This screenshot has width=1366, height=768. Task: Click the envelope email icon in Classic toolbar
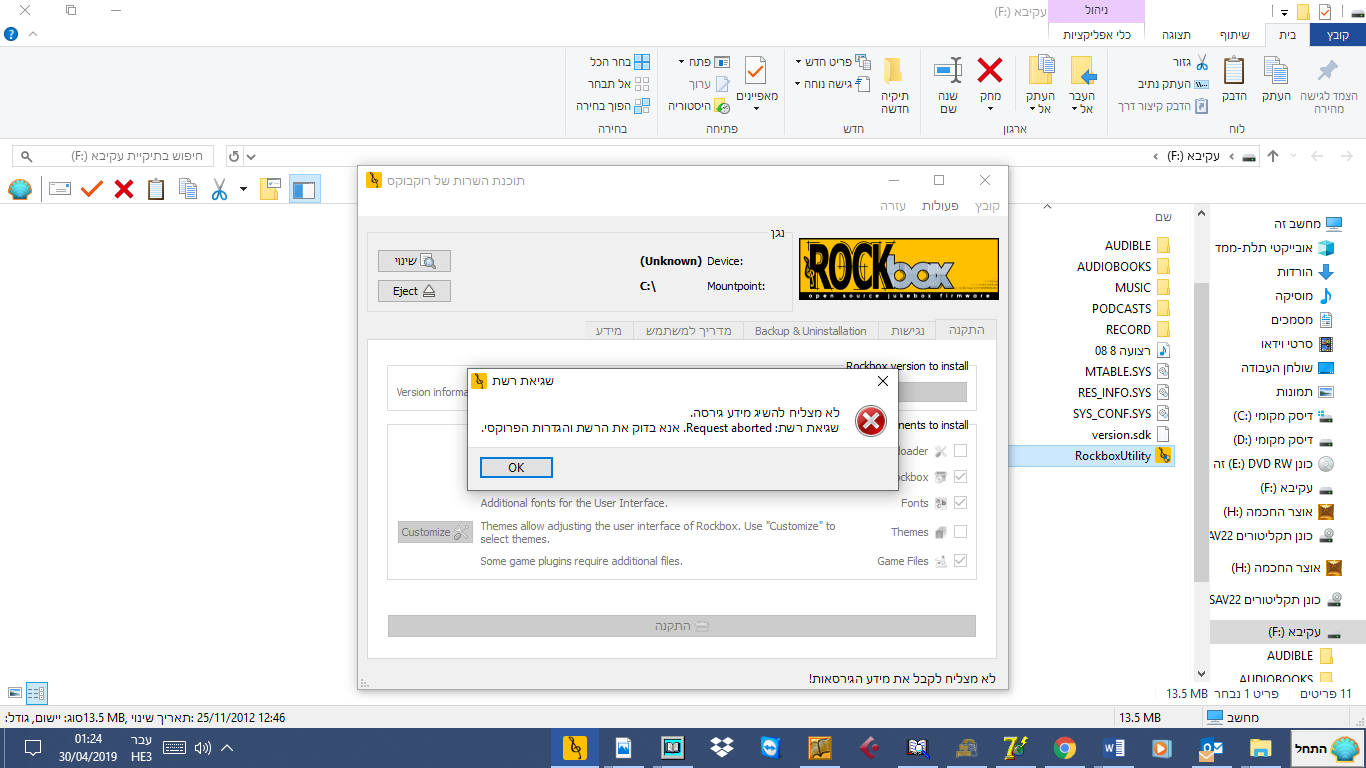pos(60,188)
